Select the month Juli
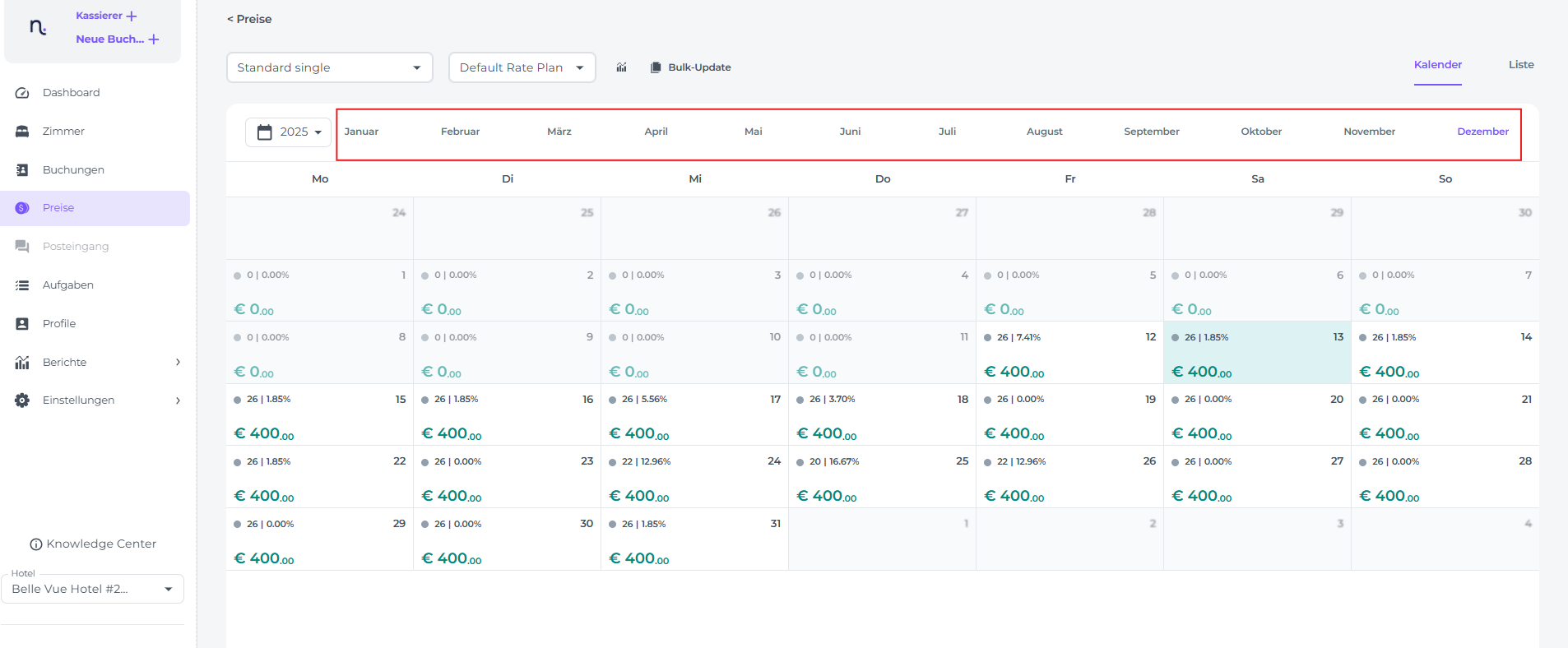Image resolution: width=1568 pixels, height=648 pixels. tap(947, 132)
